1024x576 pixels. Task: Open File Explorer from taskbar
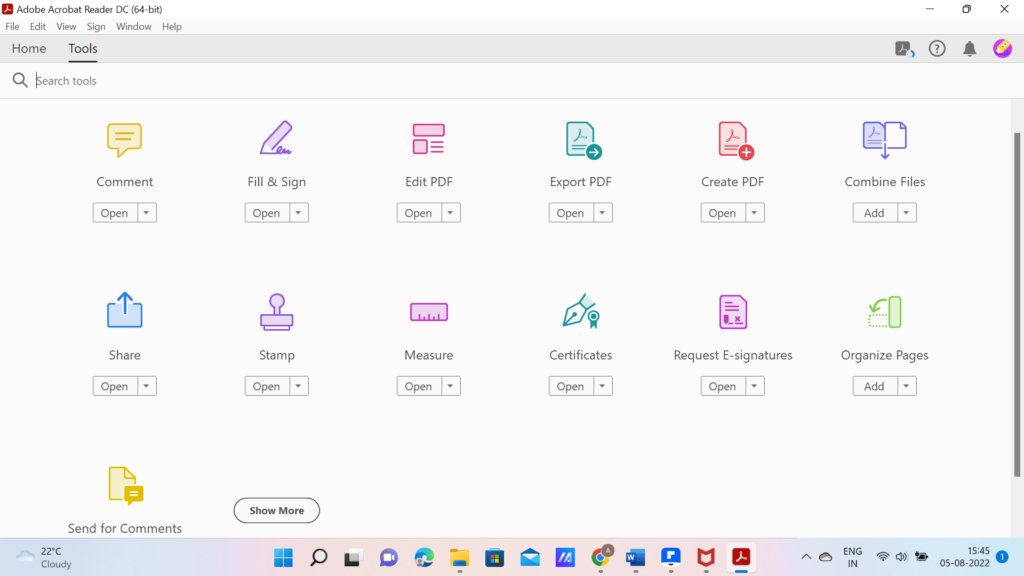point(460,558)
